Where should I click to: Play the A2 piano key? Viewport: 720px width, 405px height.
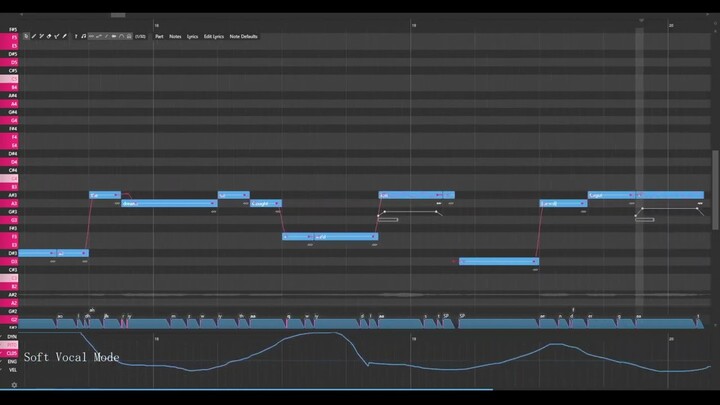9,303
